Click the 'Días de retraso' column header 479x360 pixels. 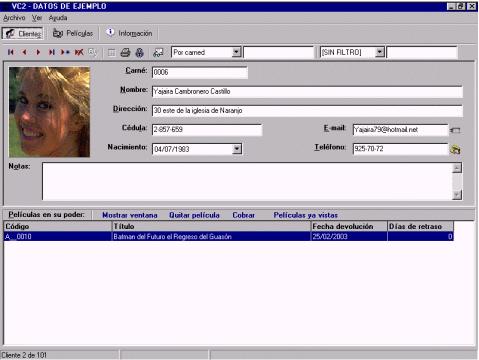pos(420,226)
